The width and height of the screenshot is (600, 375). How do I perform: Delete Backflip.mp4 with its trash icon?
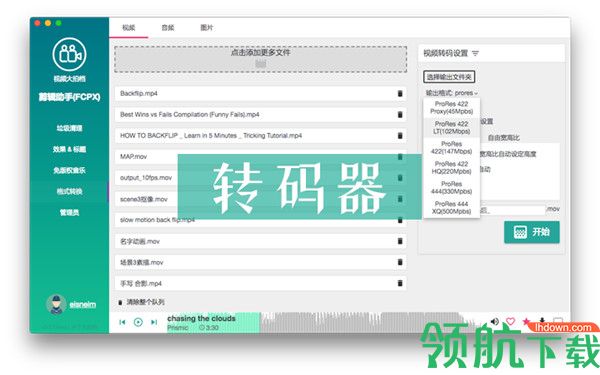[400, 93]
